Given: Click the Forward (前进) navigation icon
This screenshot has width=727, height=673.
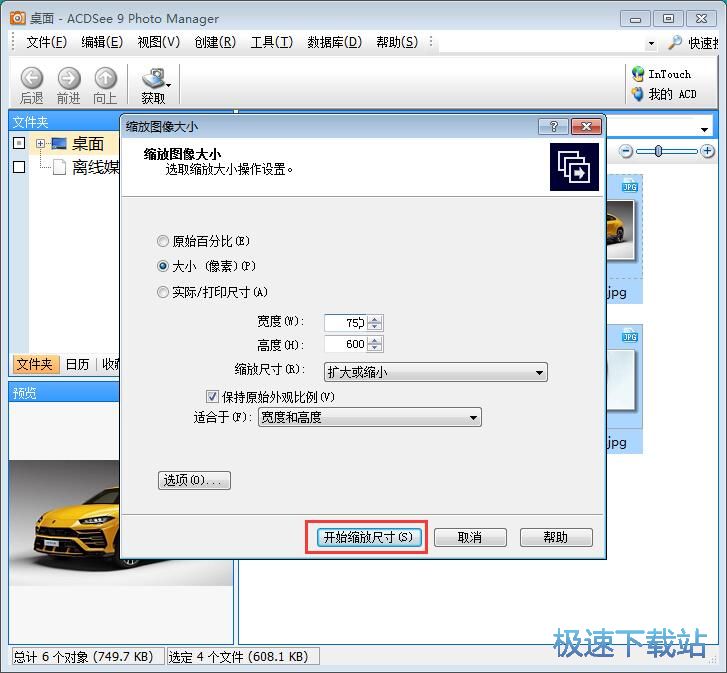Looking at the screenshot, I should 69,78.
